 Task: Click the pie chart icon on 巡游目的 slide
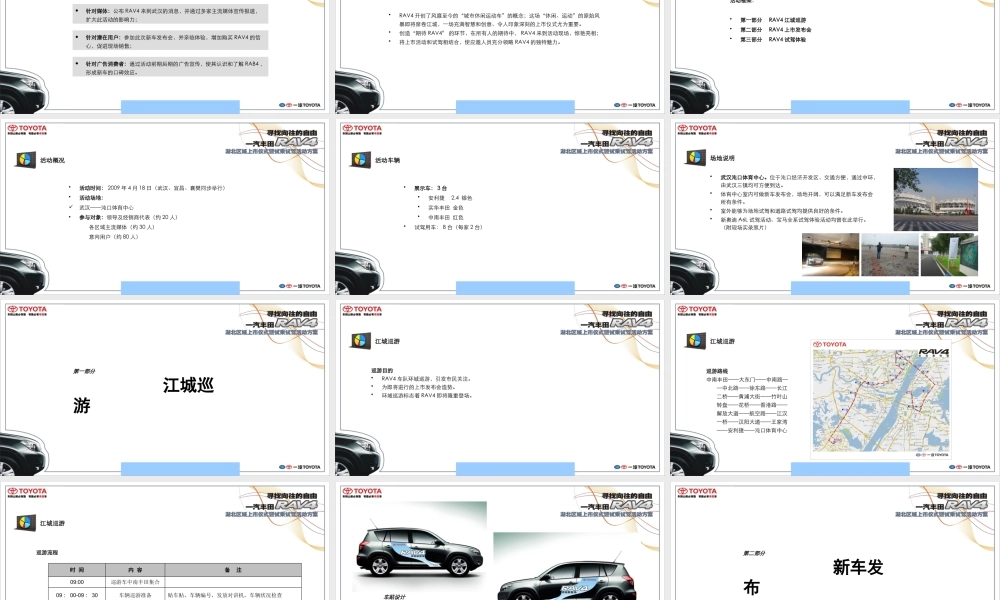click(360, 341)
